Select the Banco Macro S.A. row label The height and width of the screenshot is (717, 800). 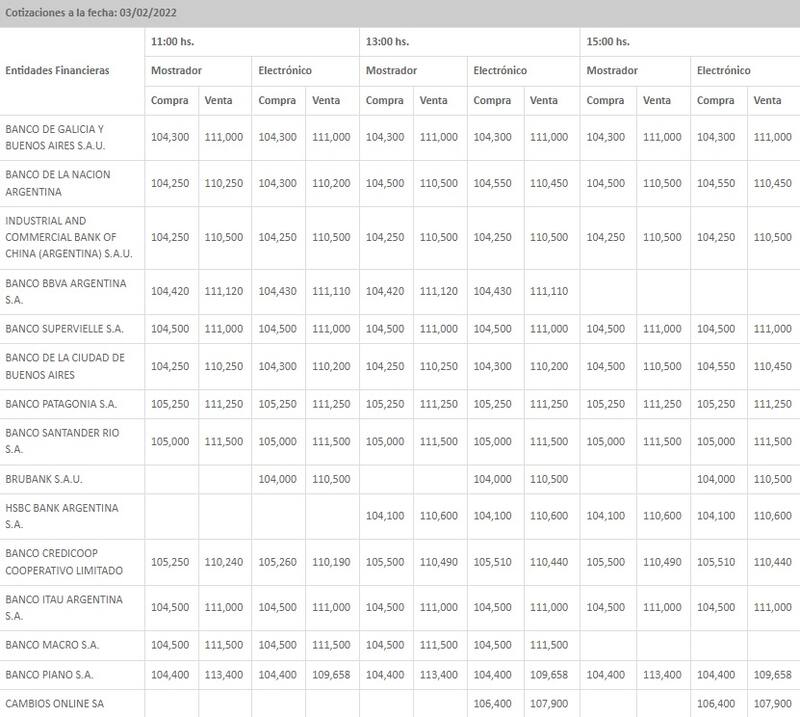coord(52,646)
